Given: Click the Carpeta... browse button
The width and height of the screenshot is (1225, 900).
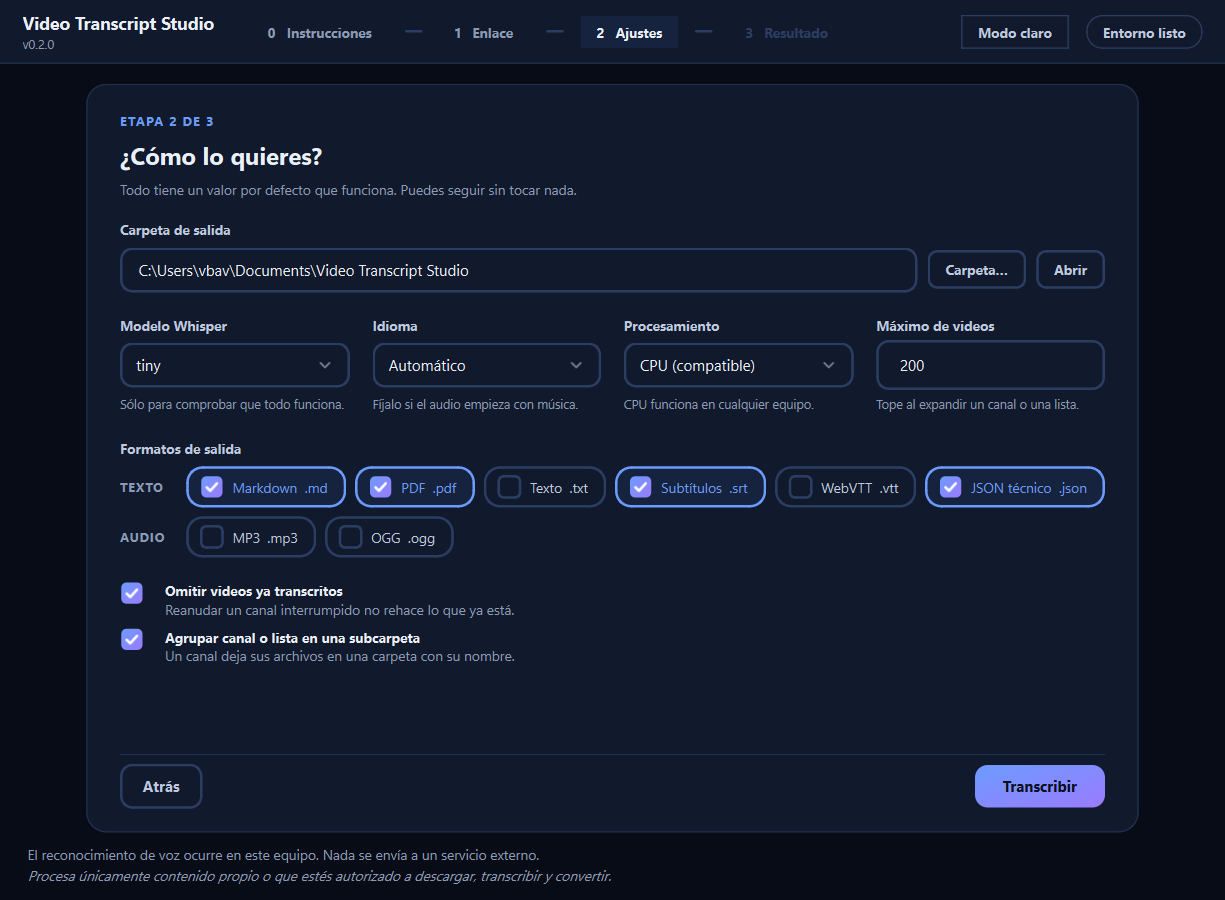Looking at the screenshot, I should click(x=977, y=270).
